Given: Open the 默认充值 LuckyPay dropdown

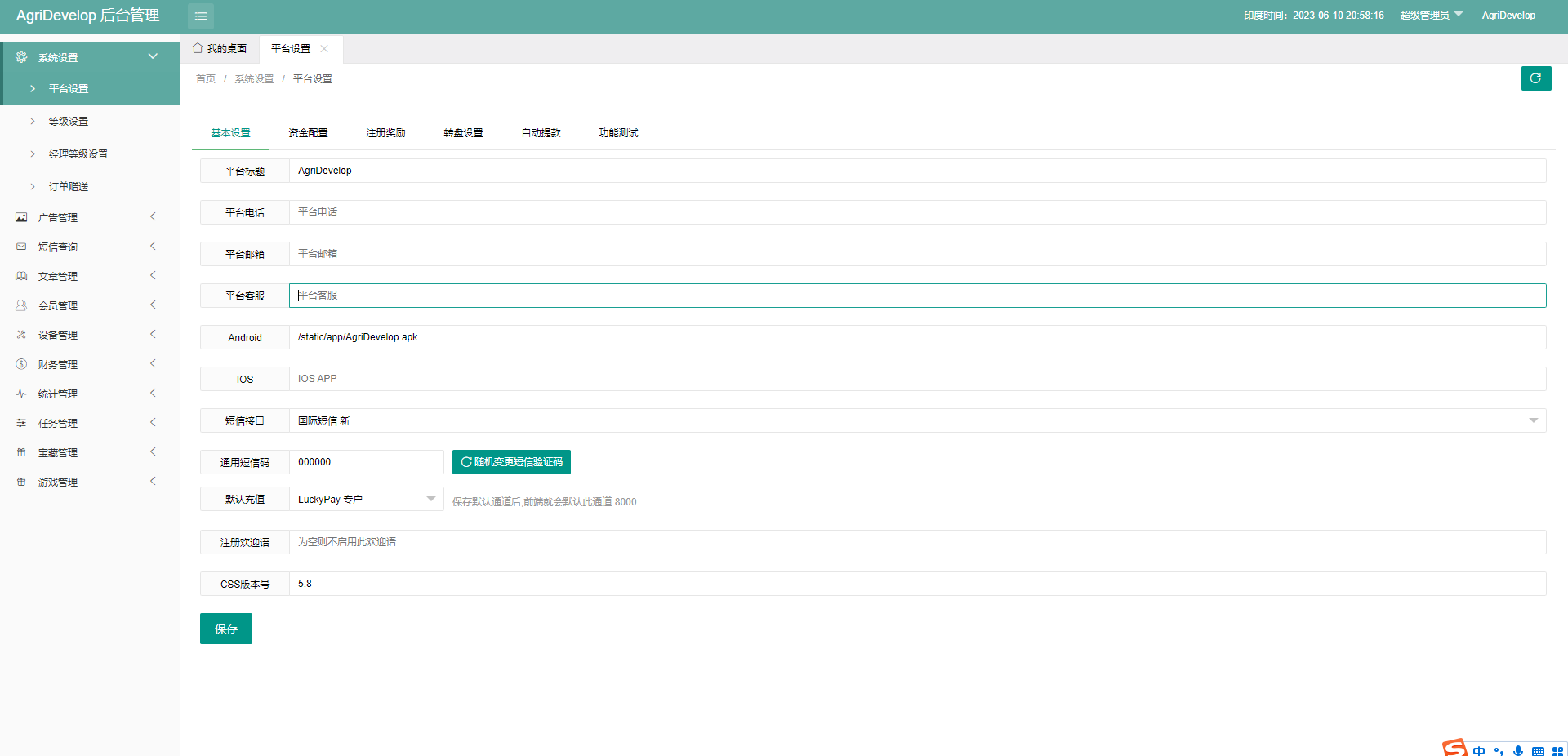Looking at the screenshot, I should point(430,499).
